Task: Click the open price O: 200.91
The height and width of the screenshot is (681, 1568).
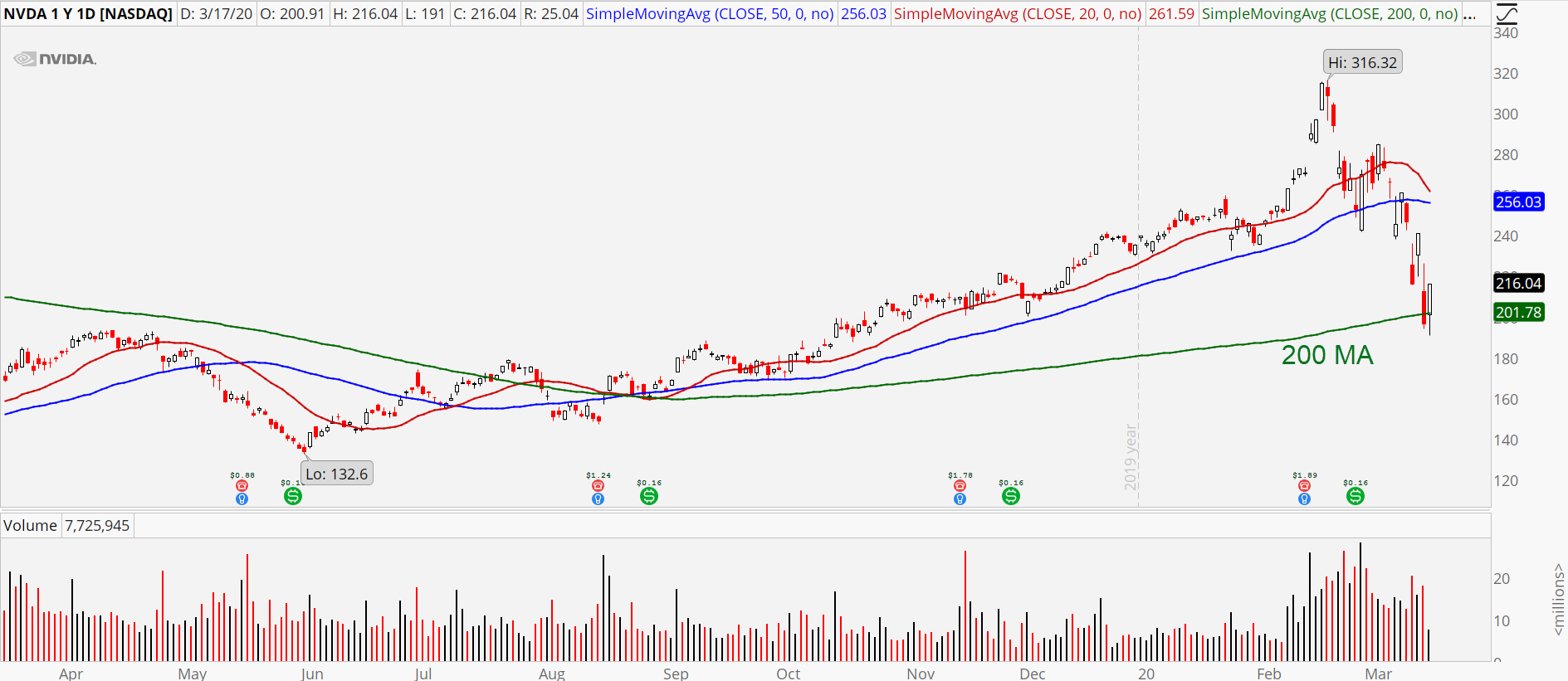Action: [292, 14]
